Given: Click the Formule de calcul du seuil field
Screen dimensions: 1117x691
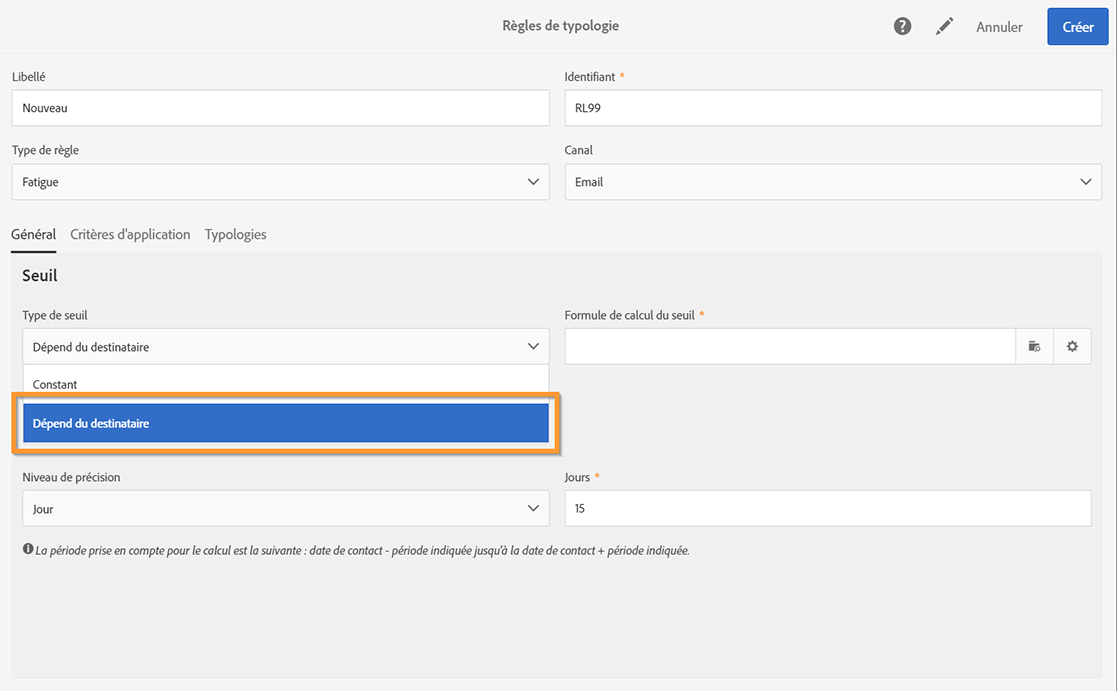Looking at the screenshot, I should coord(790,346).
